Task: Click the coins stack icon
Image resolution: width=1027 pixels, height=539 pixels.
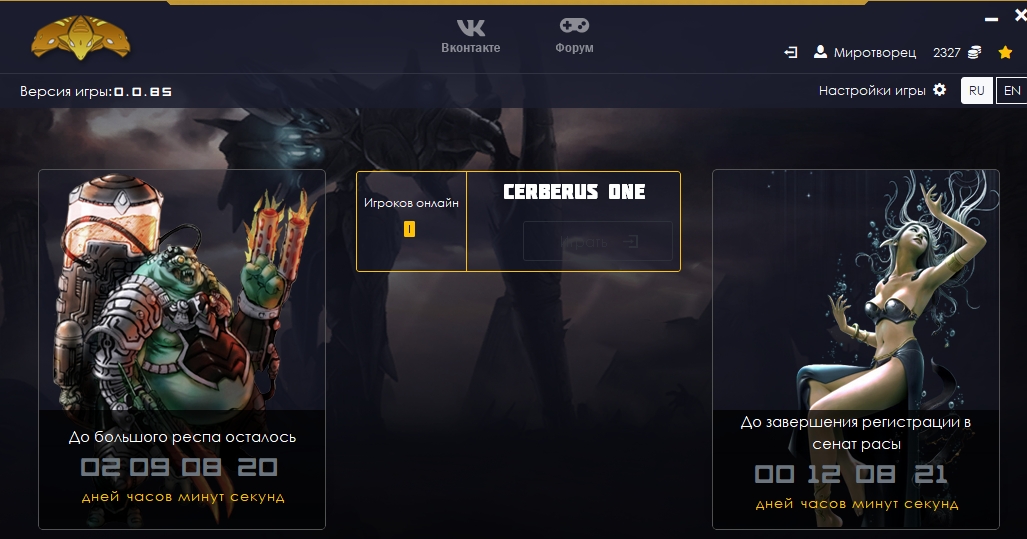Action: pyautogui.click(x=975, y=52)
